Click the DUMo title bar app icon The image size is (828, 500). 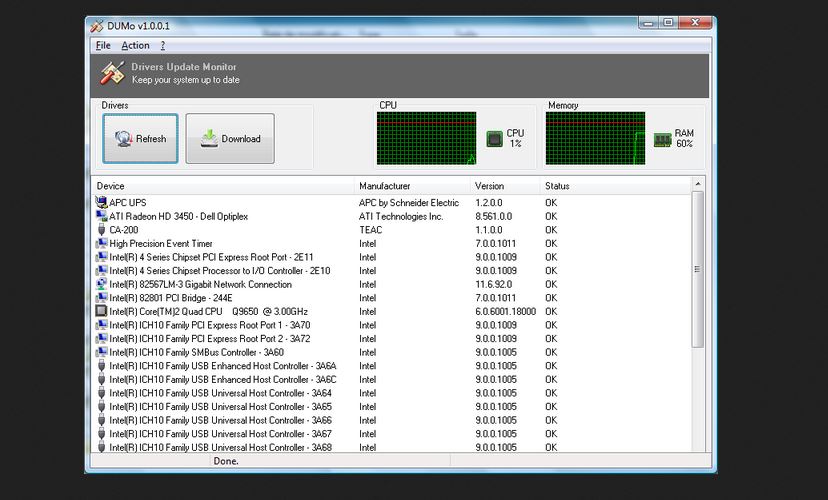(x=97, y=26)
